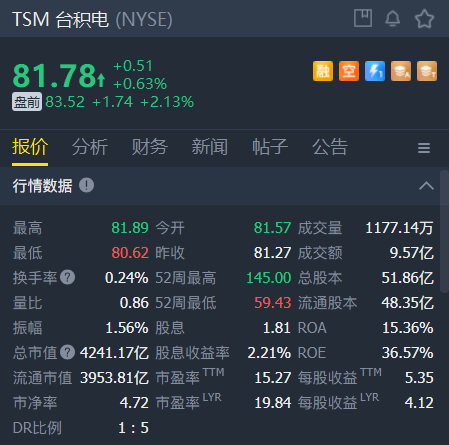
Task: Open the 帖子 tab
Action: (270, 147)
